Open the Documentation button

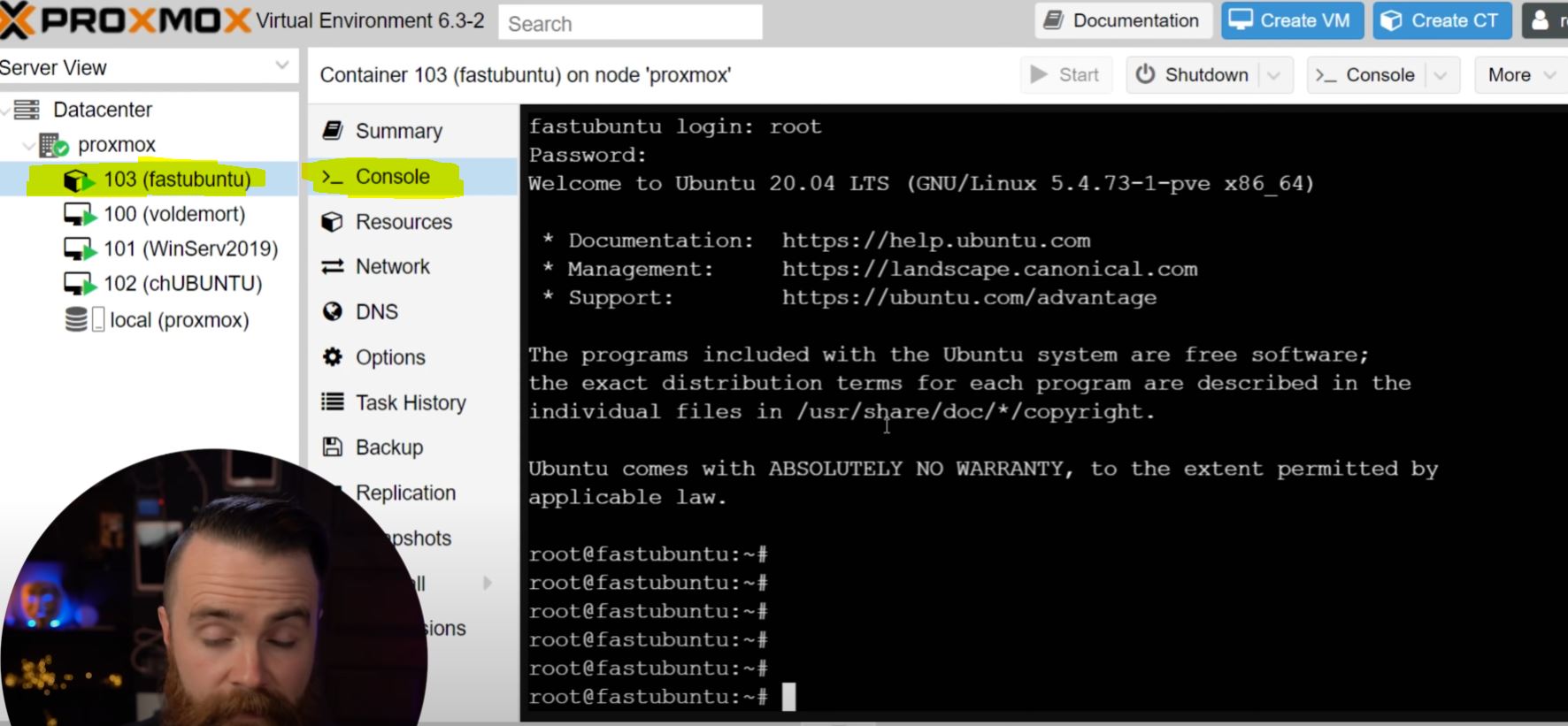coord(1122,20)
